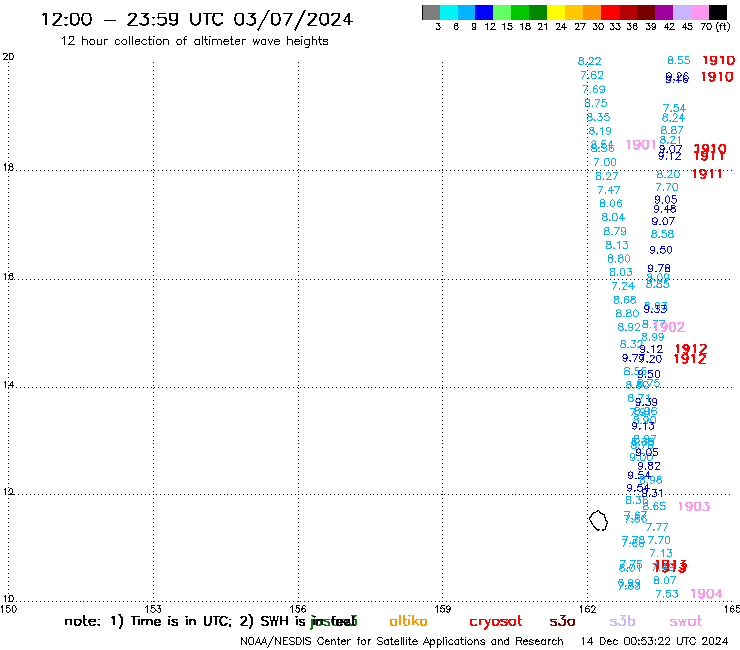
Task: Click the wave height value '8.92'
Action: [629, 327]
